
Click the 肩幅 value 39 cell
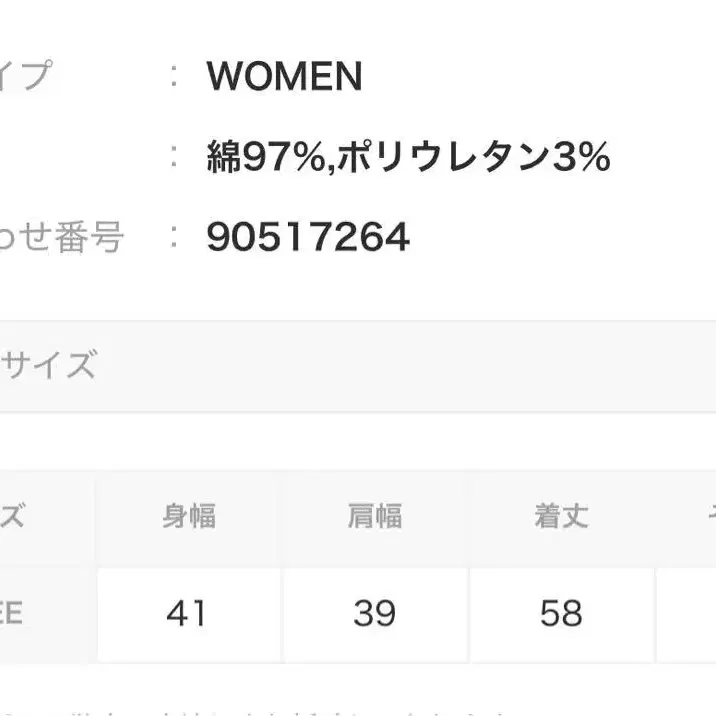click(375, 613)
